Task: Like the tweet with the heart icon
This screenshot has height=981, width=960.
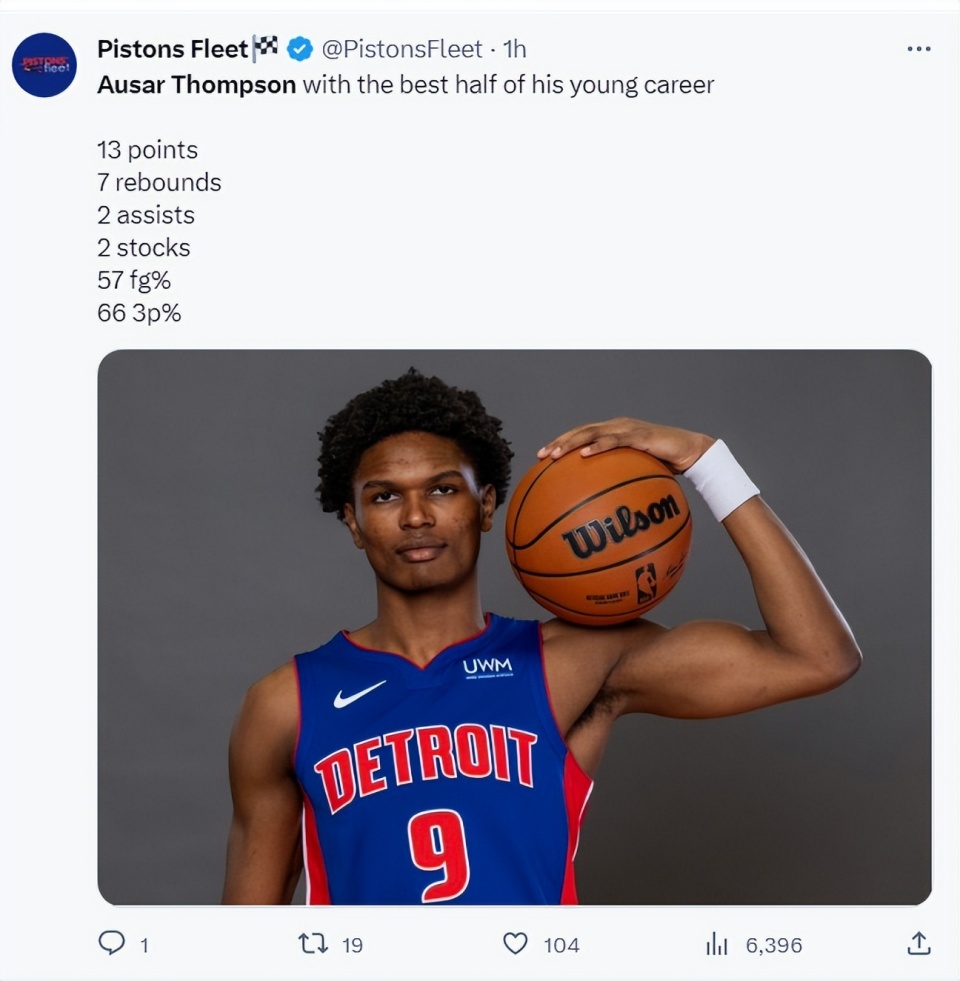Action: point(515,943)
